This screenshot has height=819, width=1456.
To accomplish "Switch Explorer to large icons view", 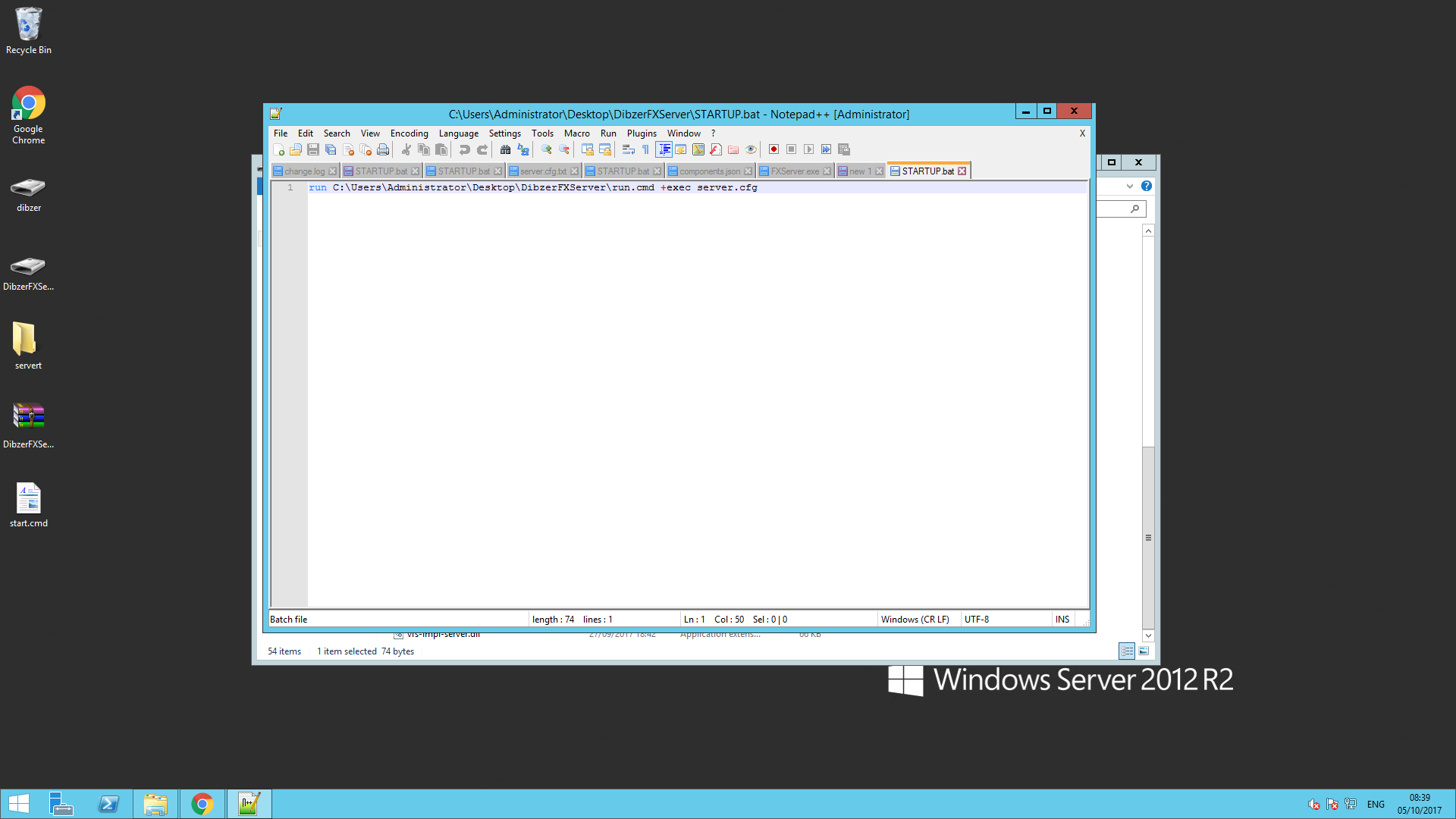I will tap(1144, 651).
